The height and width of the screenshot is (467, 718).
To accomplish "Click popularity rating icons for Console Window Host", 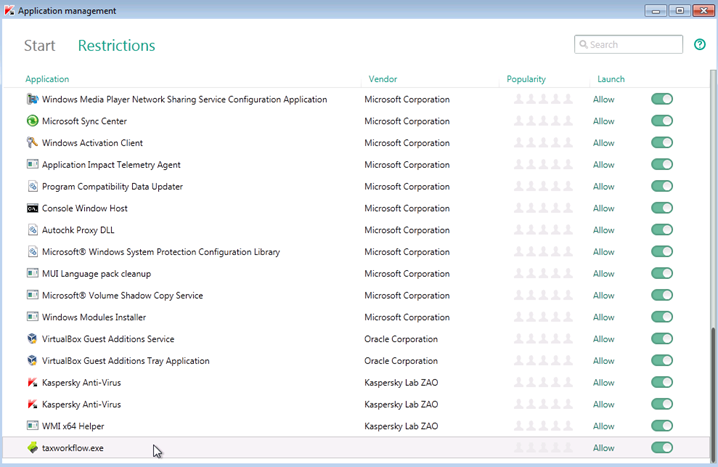I will tap(543, 208).
